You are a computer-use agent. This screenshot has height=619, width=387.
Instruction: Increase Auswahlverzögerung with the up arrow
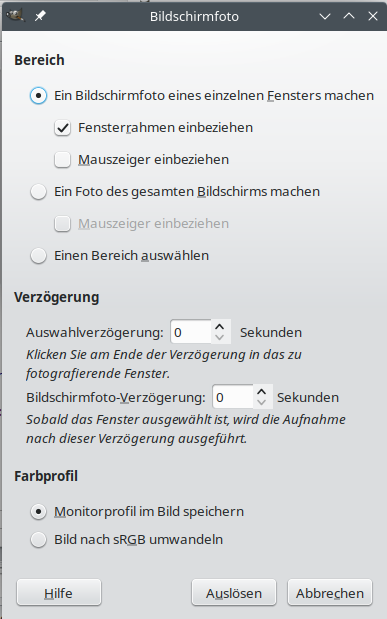click(x=220, y=327)
